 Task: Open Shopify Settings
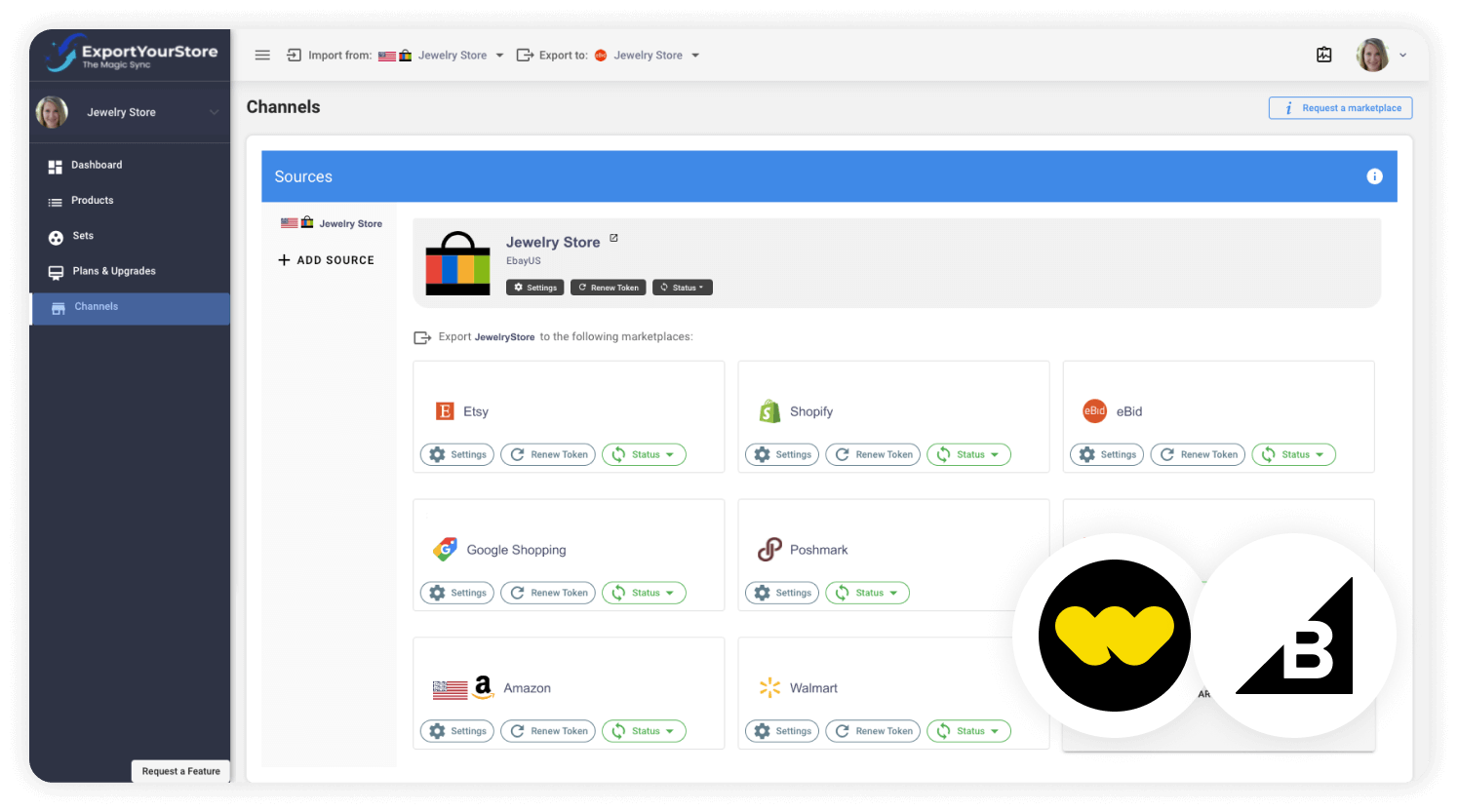(x=782, y=454)
